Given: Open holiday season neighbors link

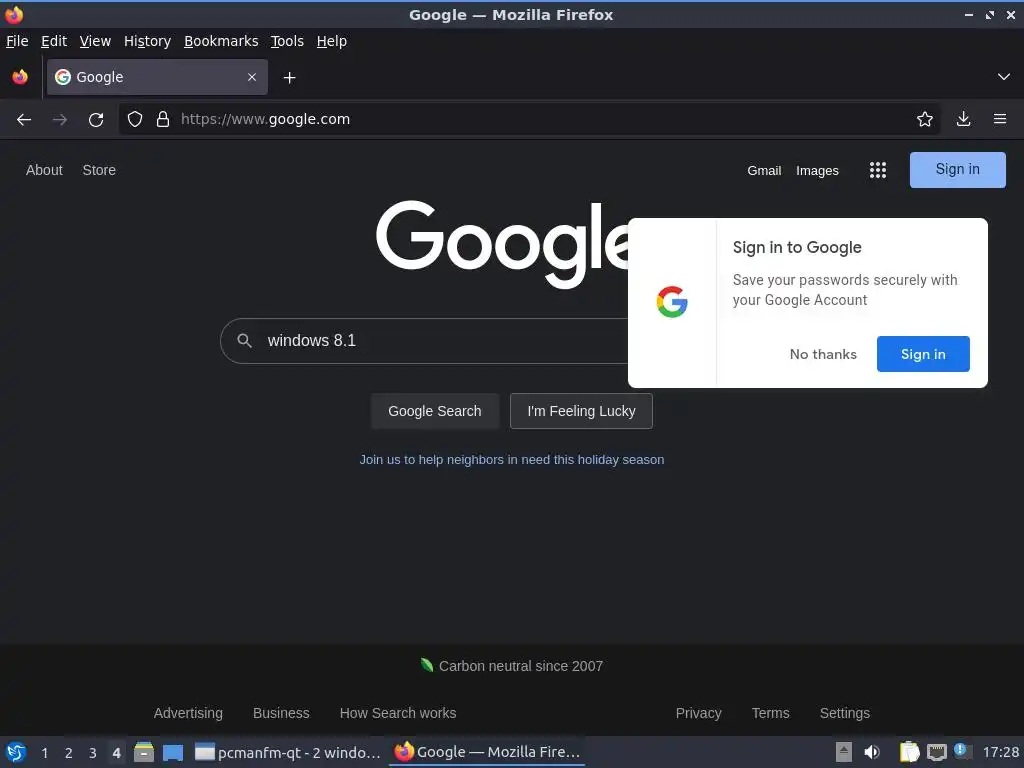Looking at the screenshot, I should click(512, 460).
